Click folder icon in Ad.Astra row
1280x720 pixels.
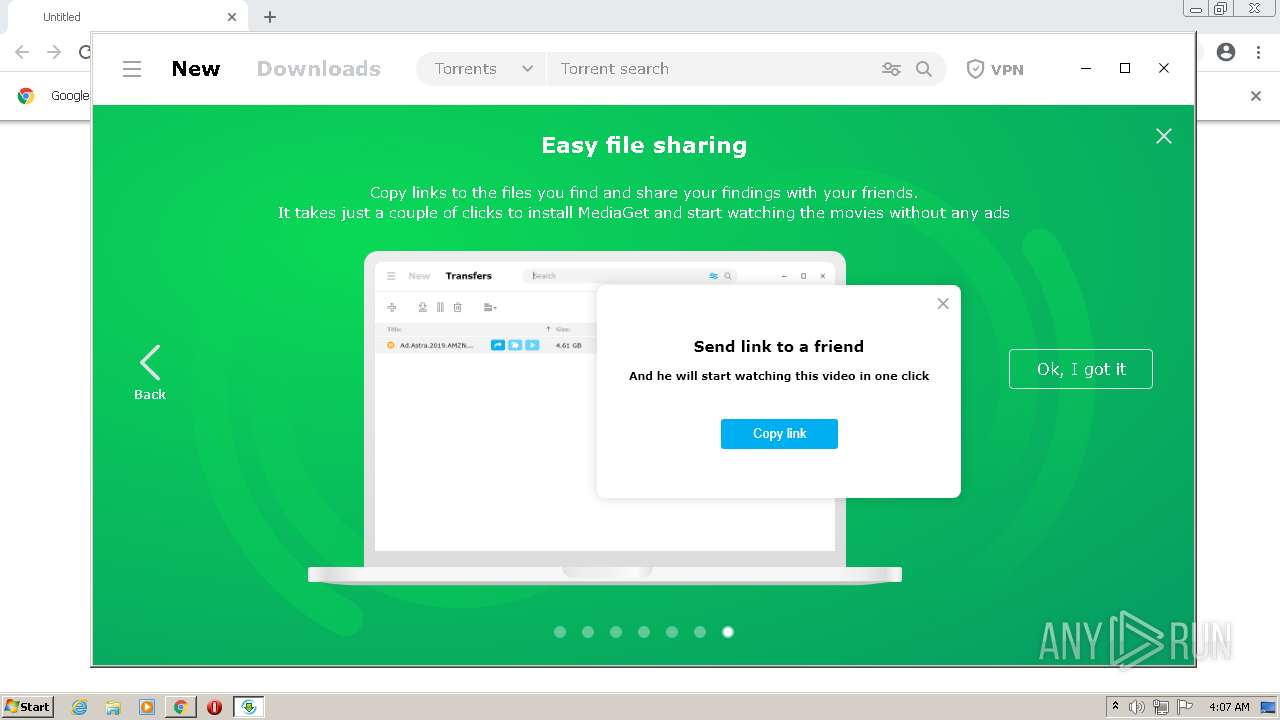pyautogui.click(x=515, y=345)
